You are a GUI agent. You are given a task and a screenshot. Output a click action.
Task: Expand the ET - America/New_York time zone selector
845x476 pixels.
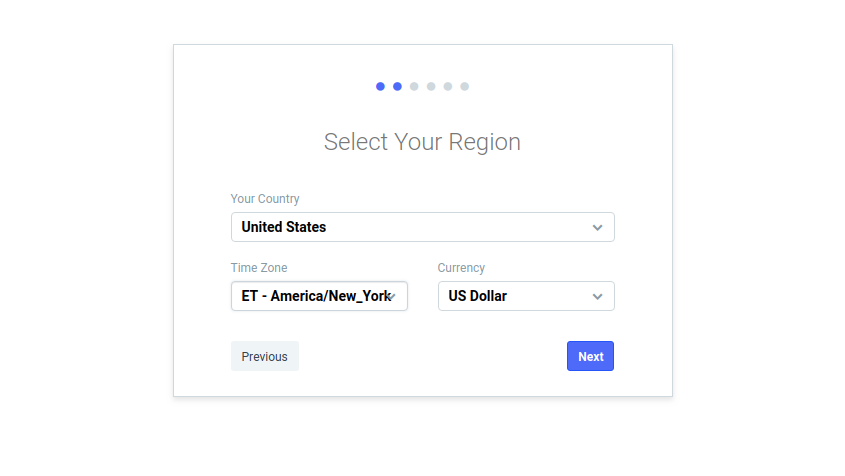click(319, 296)
